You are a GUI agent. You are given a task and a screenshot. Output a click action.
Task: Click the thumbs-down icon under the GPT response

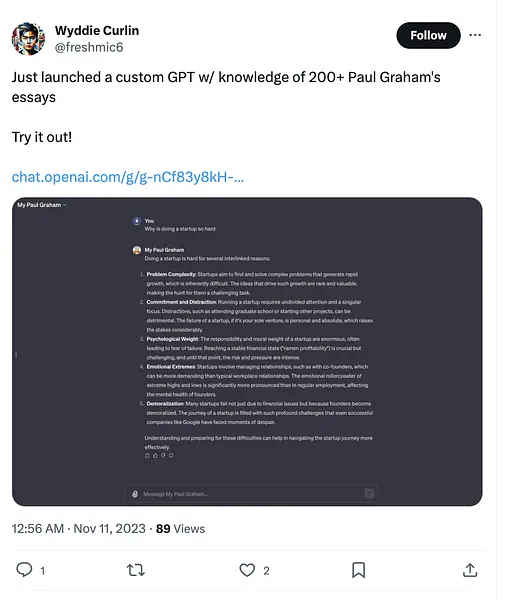point(163,455)
